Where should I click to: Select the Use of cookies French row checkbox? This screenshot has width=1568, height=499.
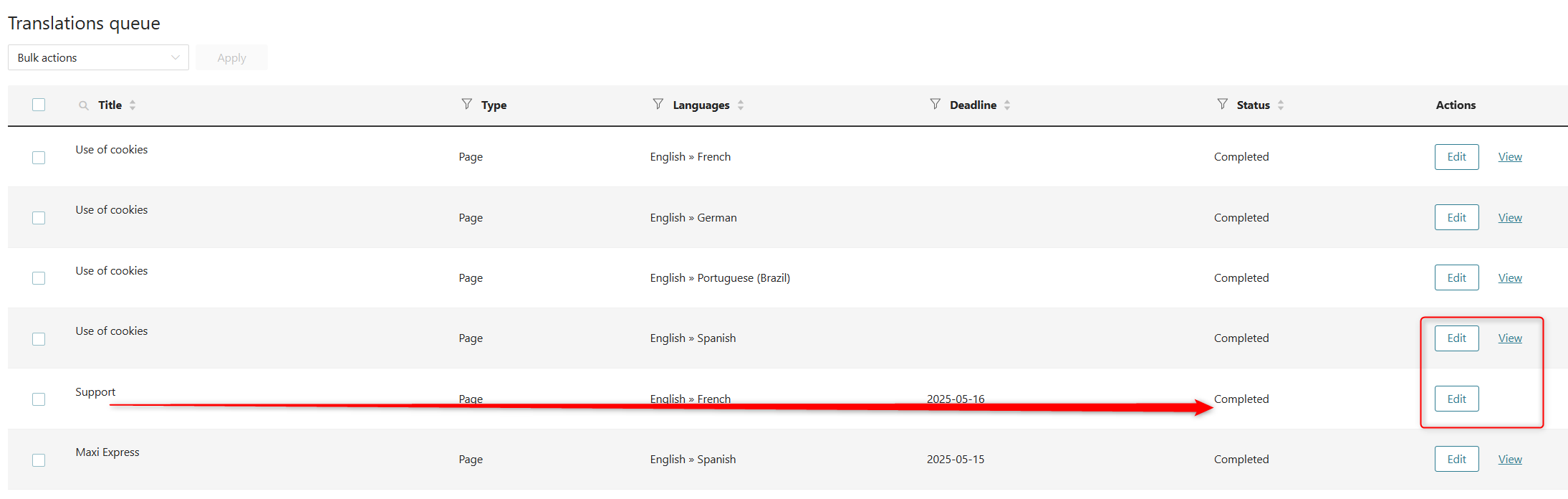tap(39, 157)
